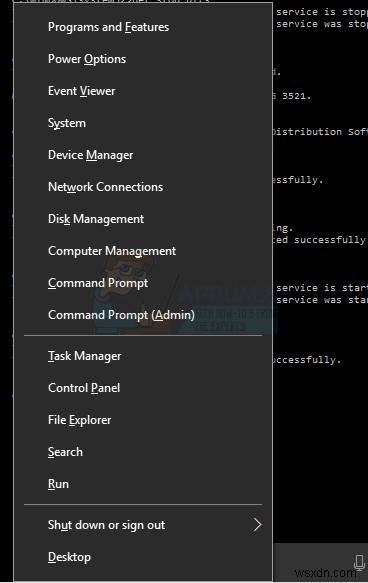Viewport: 368px width, 583px height.
Task: Open Network Connections
Action: [143, 187]
